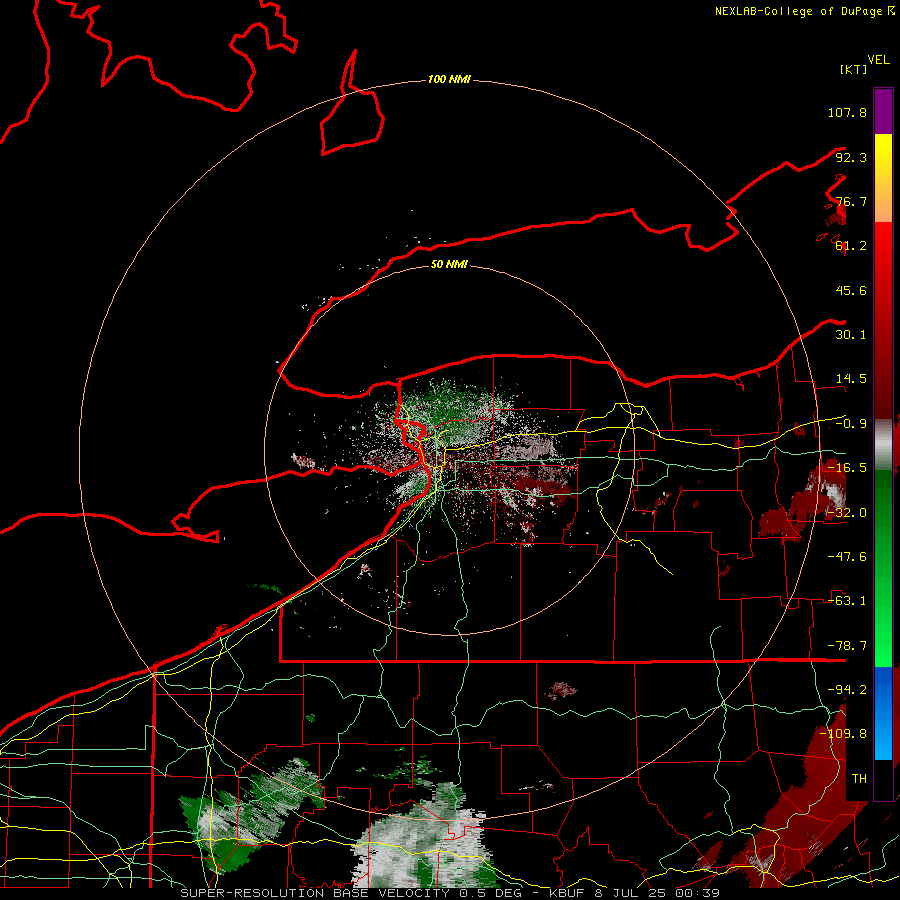Image resolution: width=900 pixels, height=900 pixels.
Task: Click the -47.6 velocity scale value
Action: tap(847, 557)
